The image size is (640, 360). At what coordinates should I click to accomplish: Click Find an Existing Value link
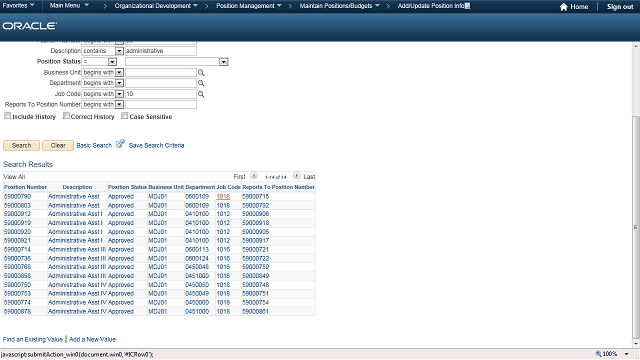point(33,339)
